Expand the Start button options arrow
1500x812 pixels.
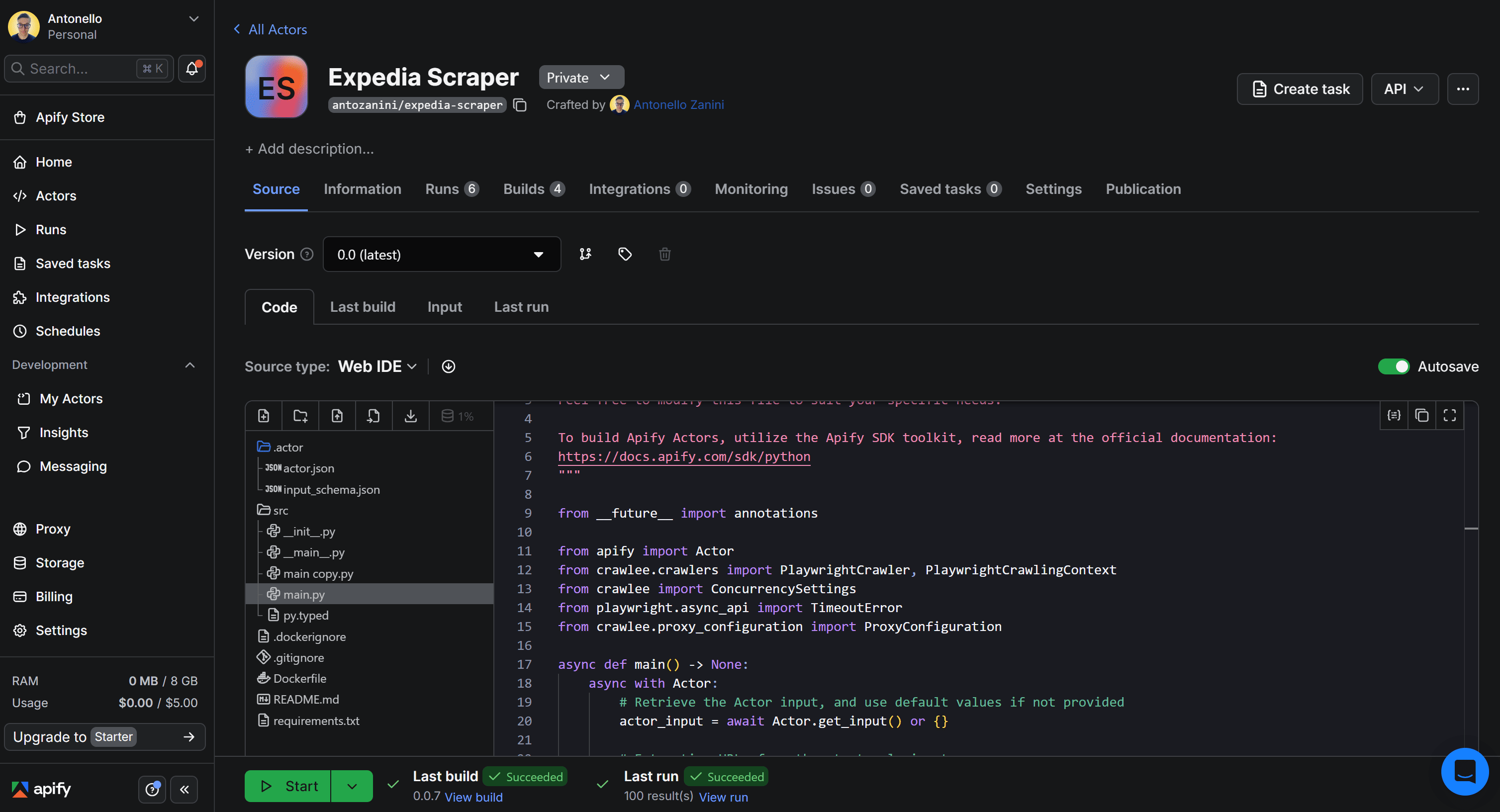(352, 786)
